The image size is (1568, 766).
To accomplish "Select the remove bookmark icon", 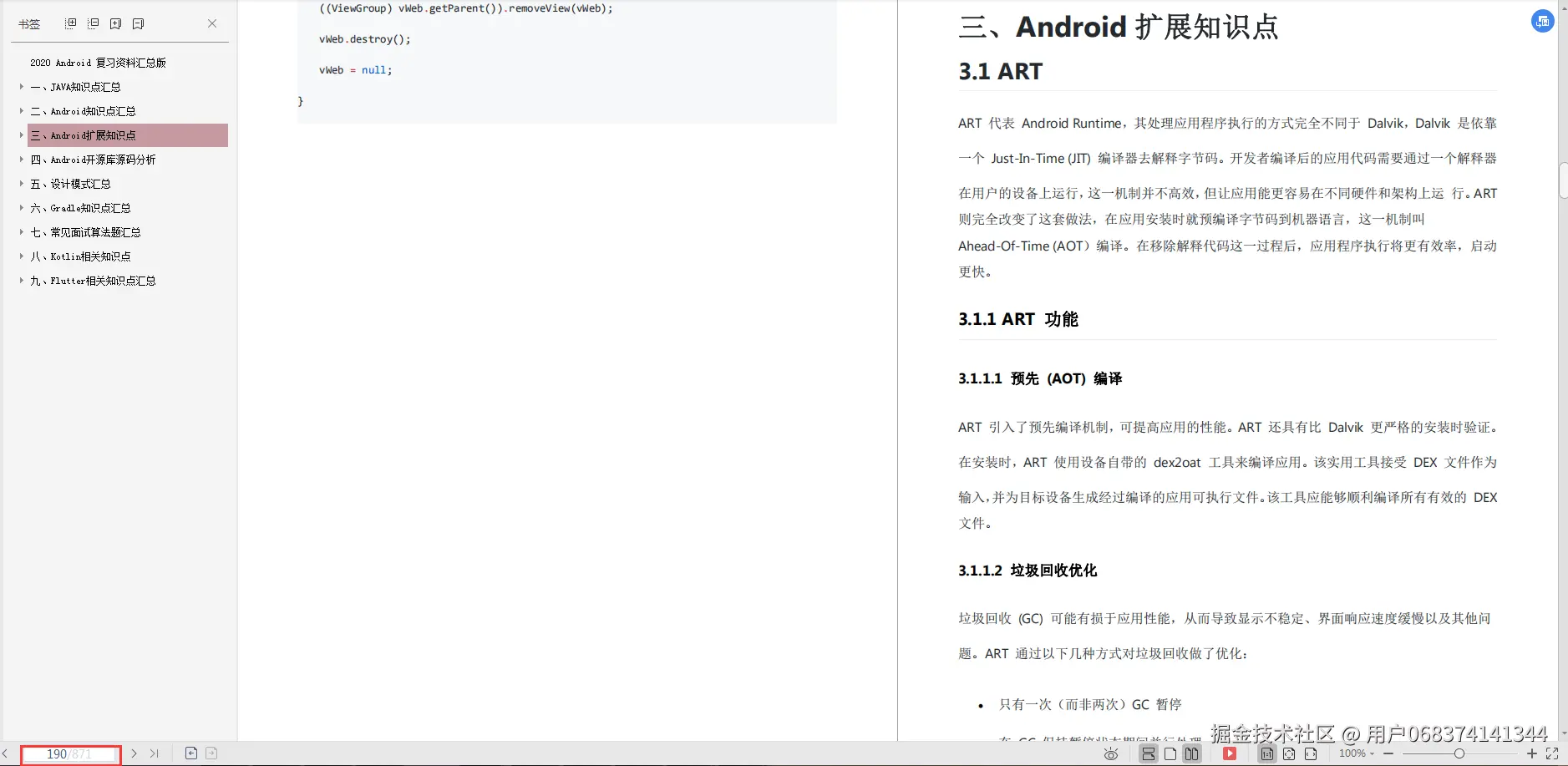I will click(x=138, y=23).
